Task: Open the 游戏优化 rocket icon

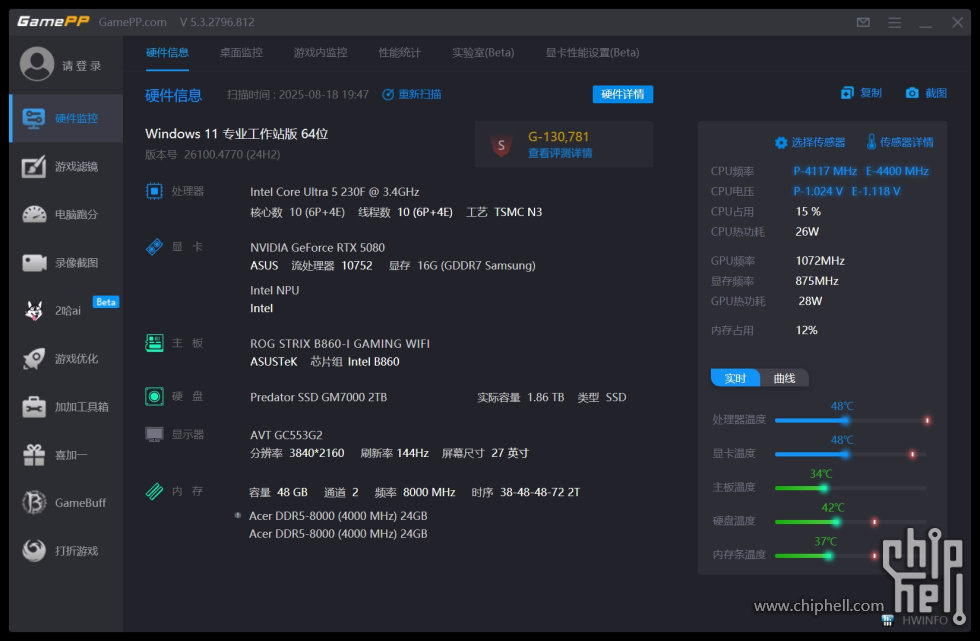Action: 34,359
